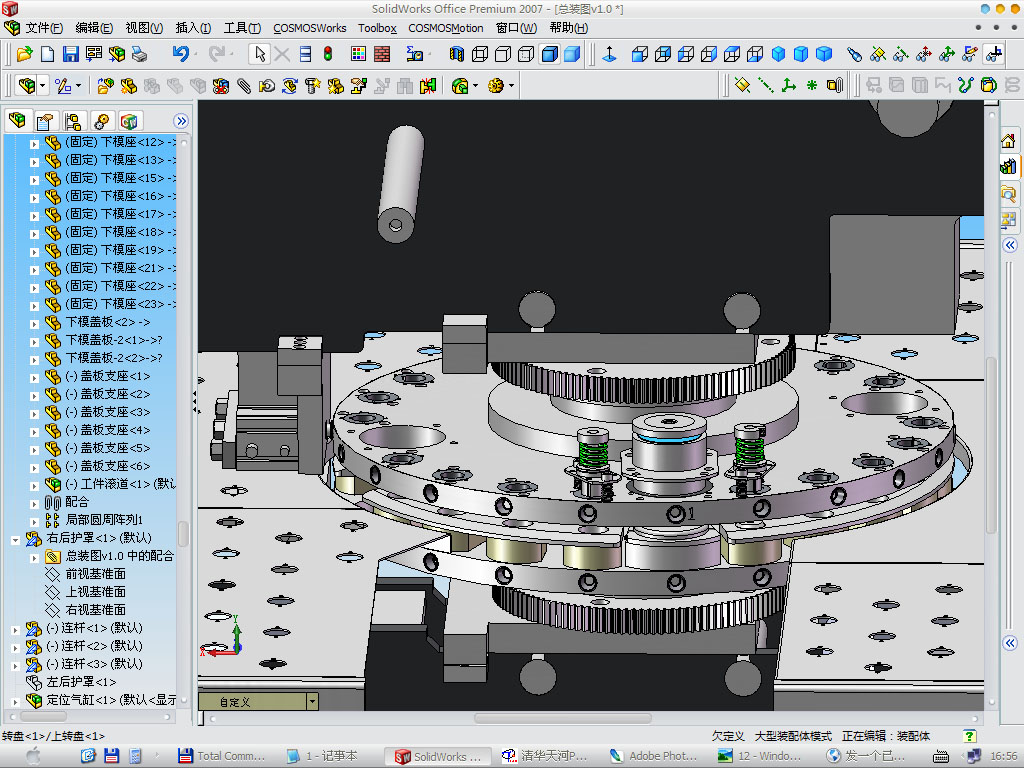Open the 帮助(H) menu

coord(568,28)
